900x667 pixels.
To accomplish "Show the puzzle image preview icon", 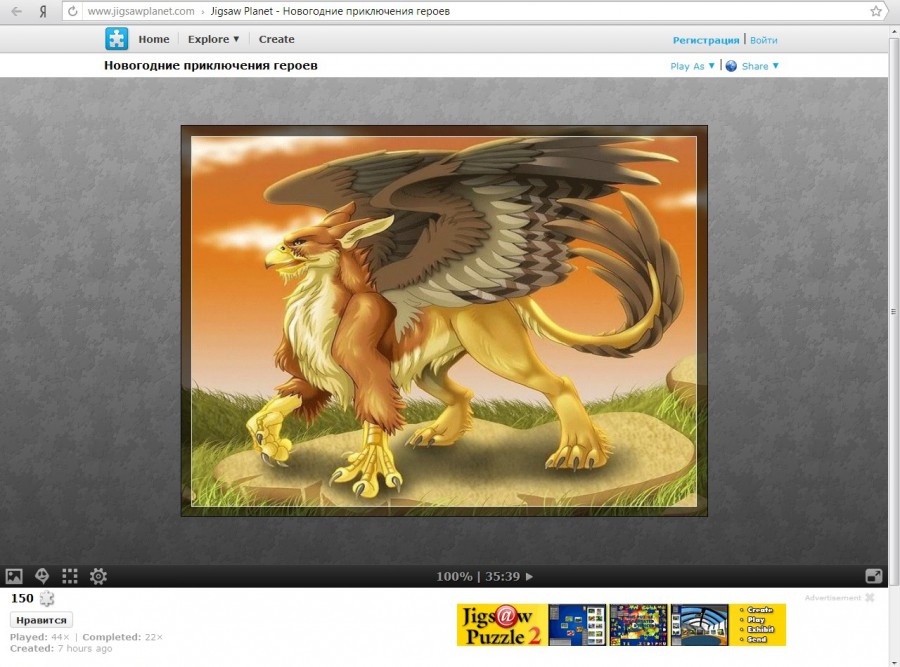I will [x=14, y=576].
